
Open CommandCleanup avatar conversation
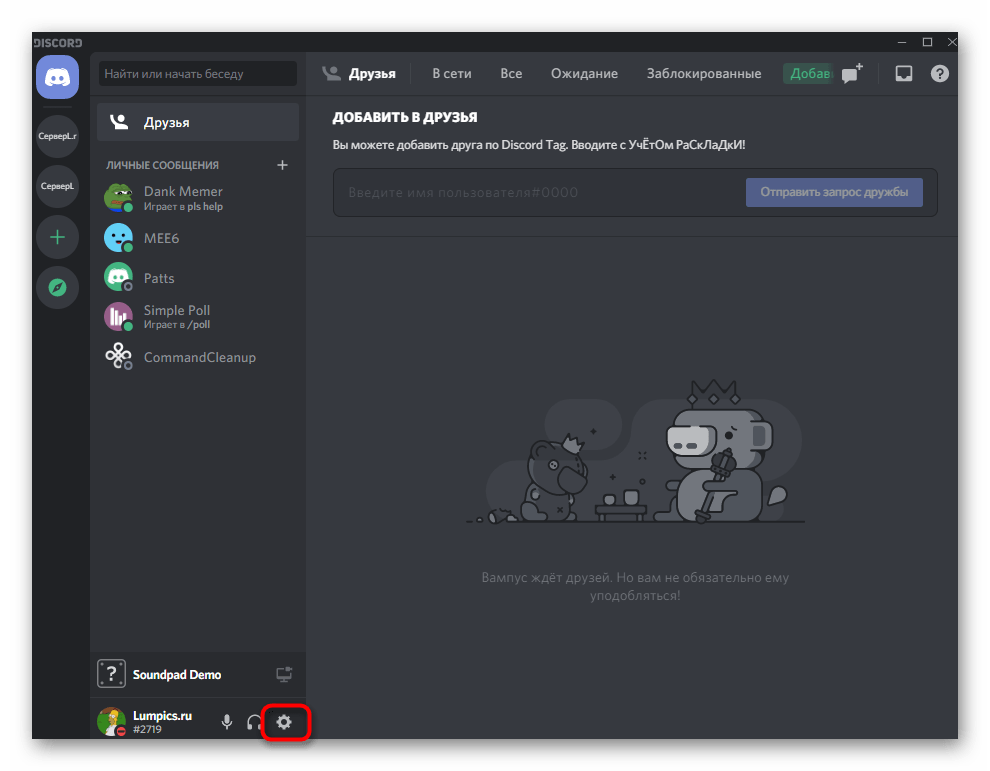(x=119, y=356)
